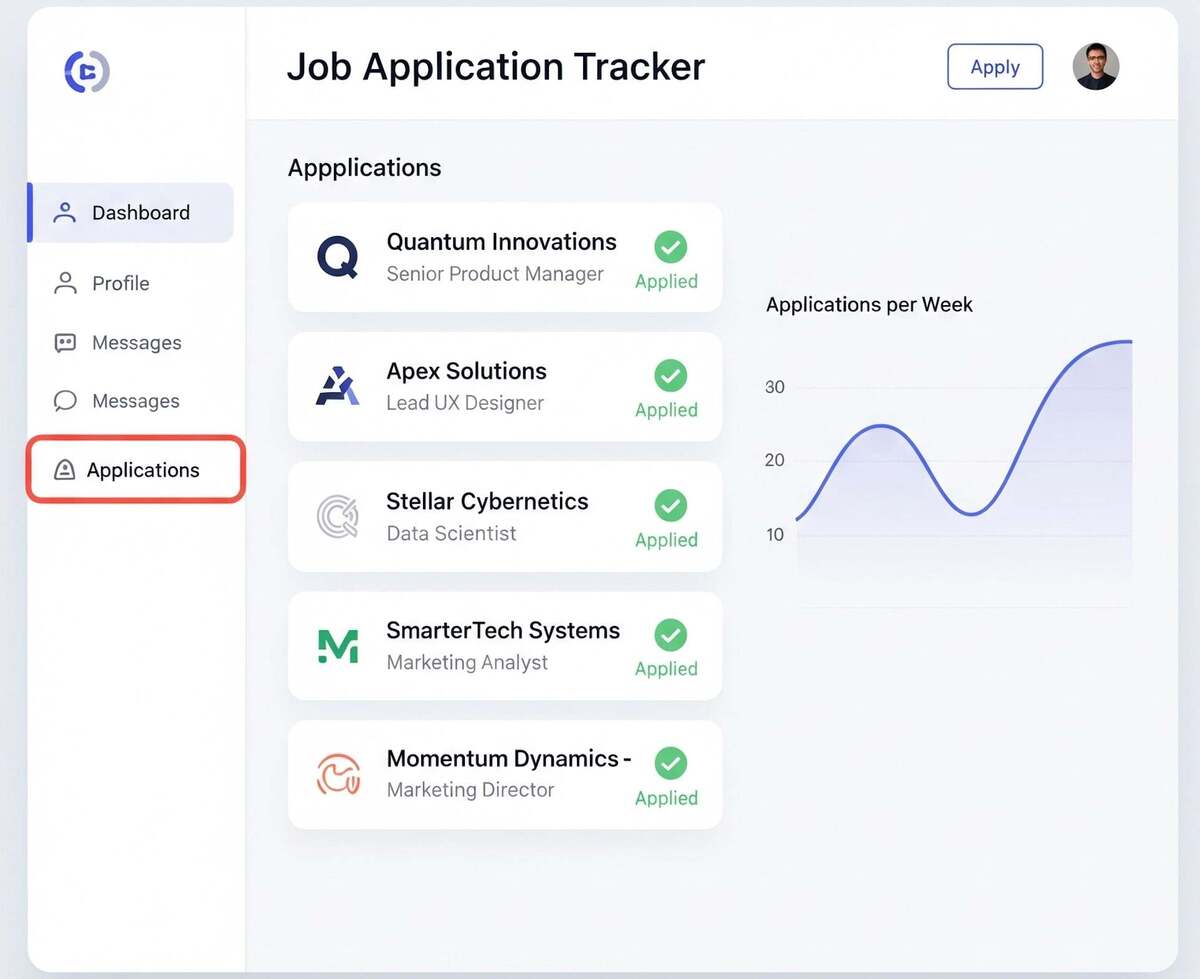Click the 20 axis label on the chart
This screenshot has width=1200, height=979.
coord(775,460)
